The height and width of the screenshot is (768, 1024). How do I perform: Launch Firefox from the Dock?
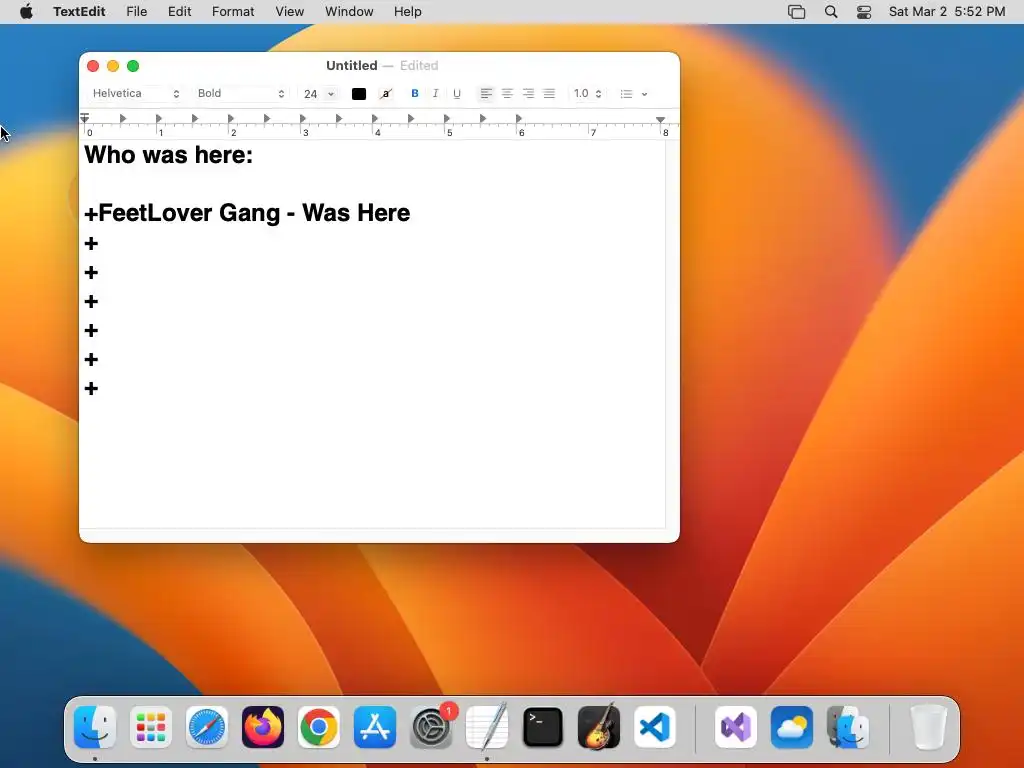[x=263, y=727]
